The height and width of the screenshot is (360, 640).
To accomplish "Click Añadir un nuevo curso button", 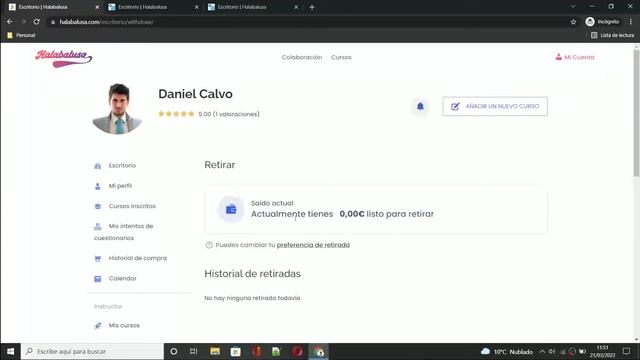I will click(495, 106).
